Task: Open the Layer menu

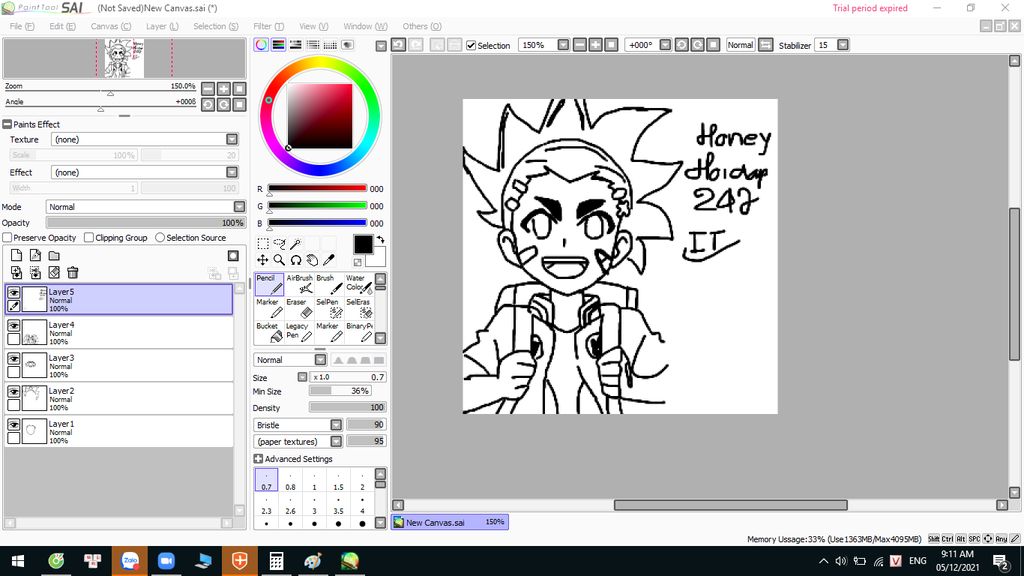Action: 162,26
